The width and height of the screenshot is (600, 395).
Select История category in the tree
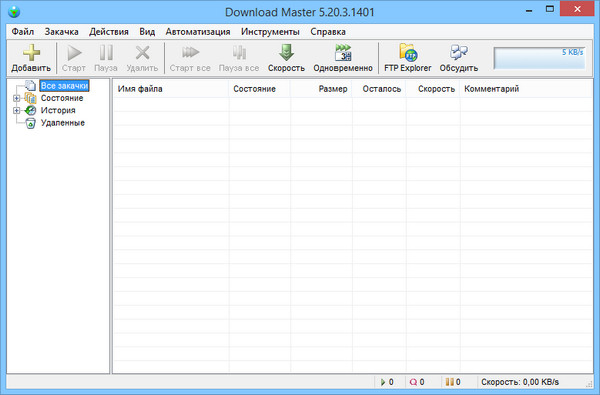58,110
